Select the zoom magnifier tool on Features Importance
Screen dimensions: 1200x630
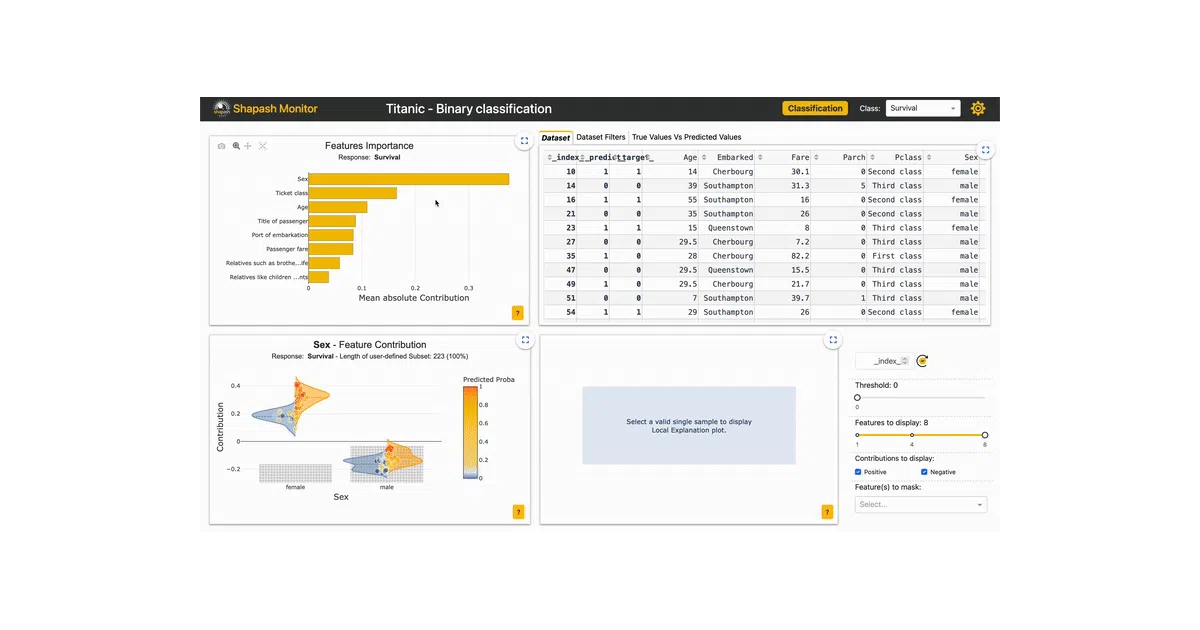coord(236,146)
